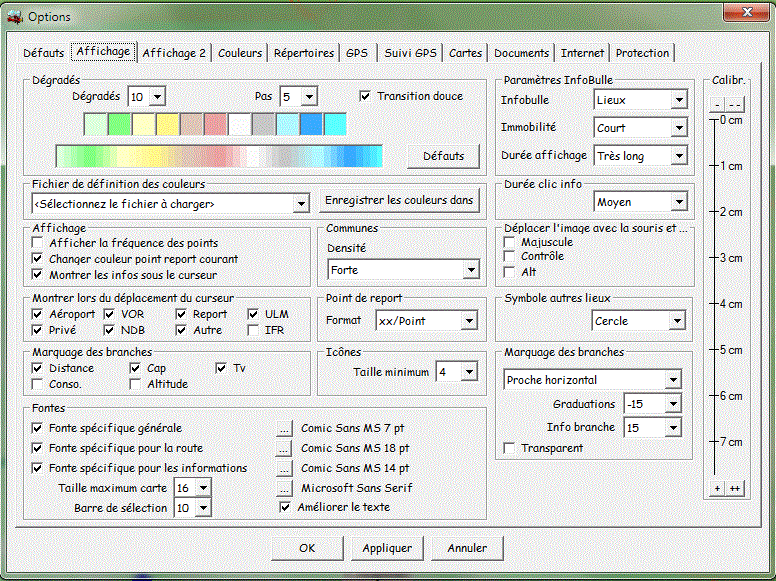Viewport: 776px width, 581px height.
Task: Click the Options window title icon
Action: 15,16
